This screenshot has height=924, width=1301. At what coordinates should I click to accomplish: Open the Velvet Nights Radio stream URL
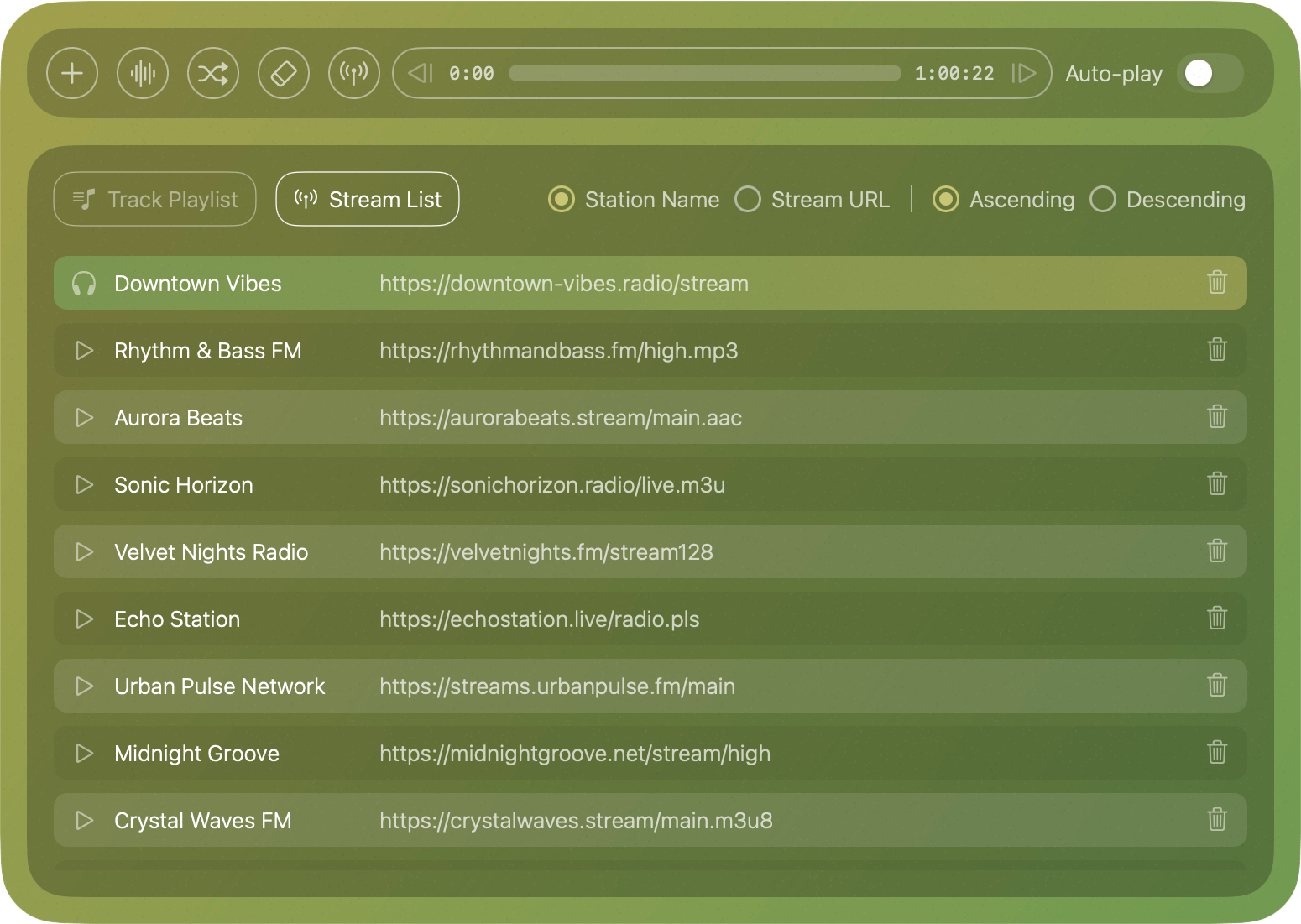(x=546, y=551)
